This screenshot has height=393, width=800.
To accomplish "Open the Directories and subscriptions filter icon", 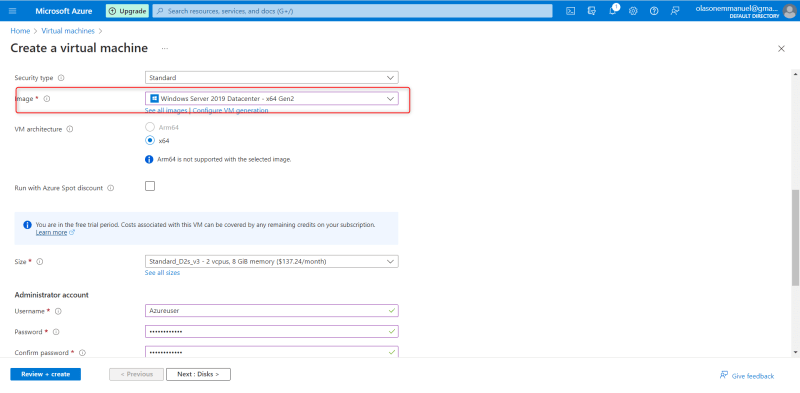I will [x=592, y=11].
